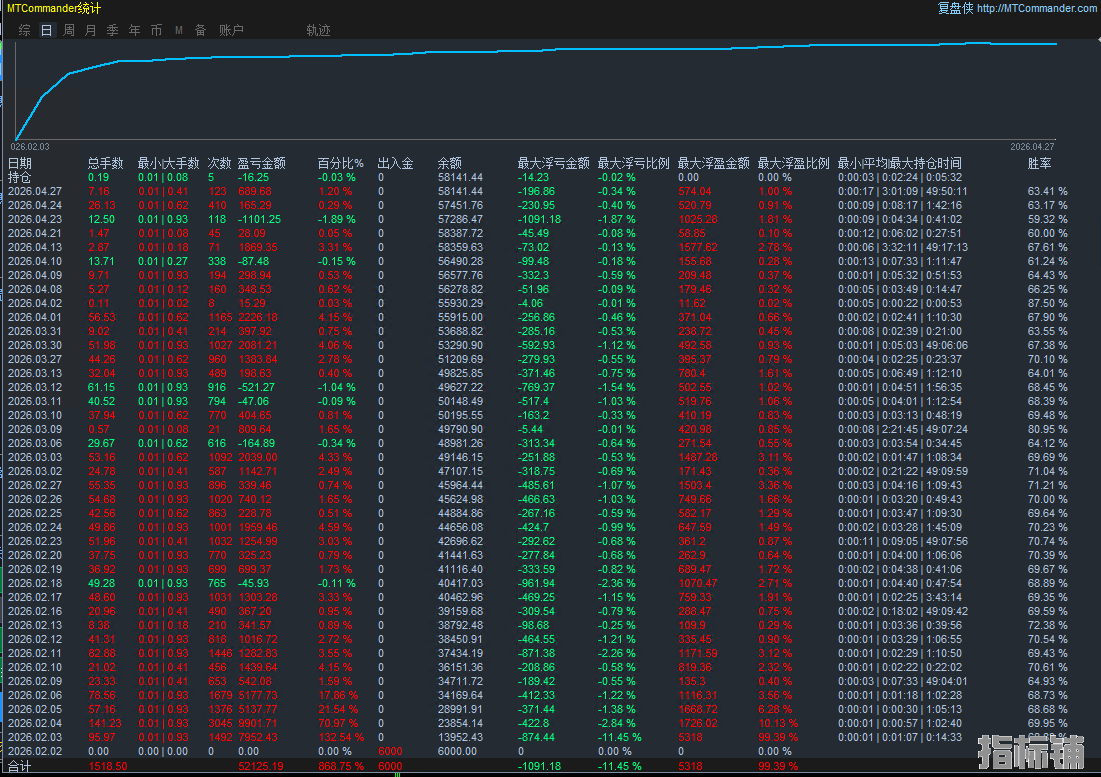Click the 复盘侠 label at top right

(954, 8)
